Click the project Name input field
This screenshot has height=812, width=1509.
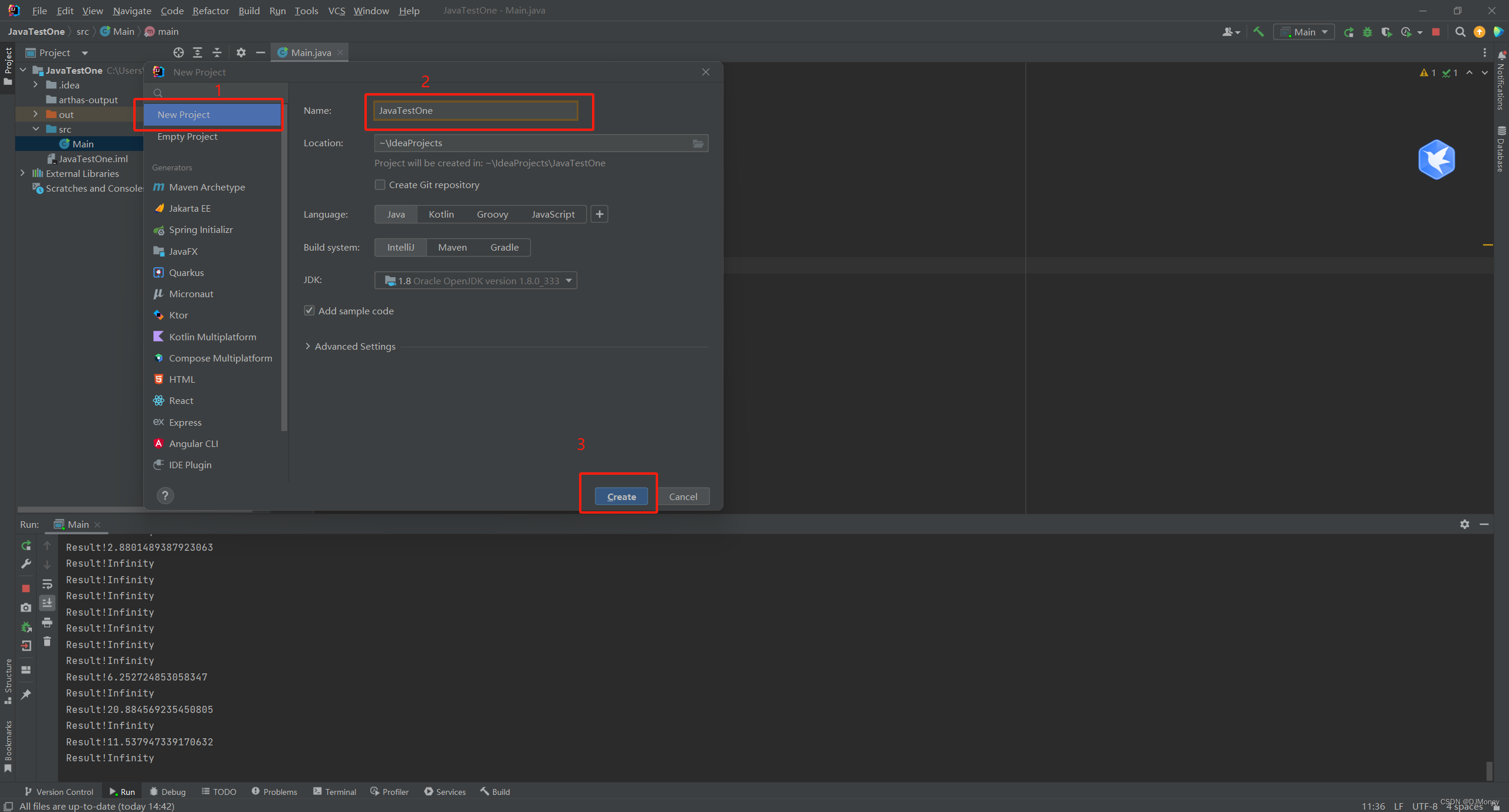[x=475, y=111]
